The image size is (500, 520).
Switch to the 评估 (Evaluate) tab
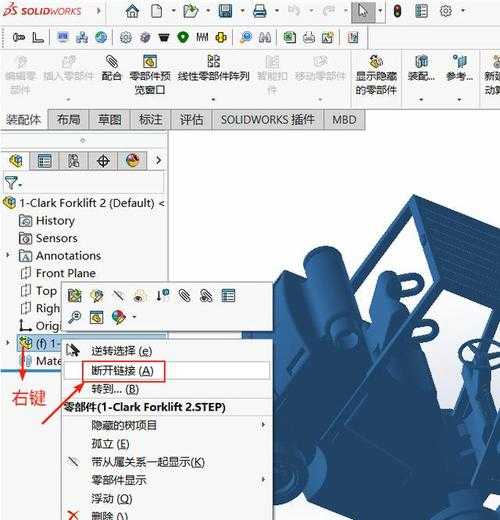pos(191,119)
